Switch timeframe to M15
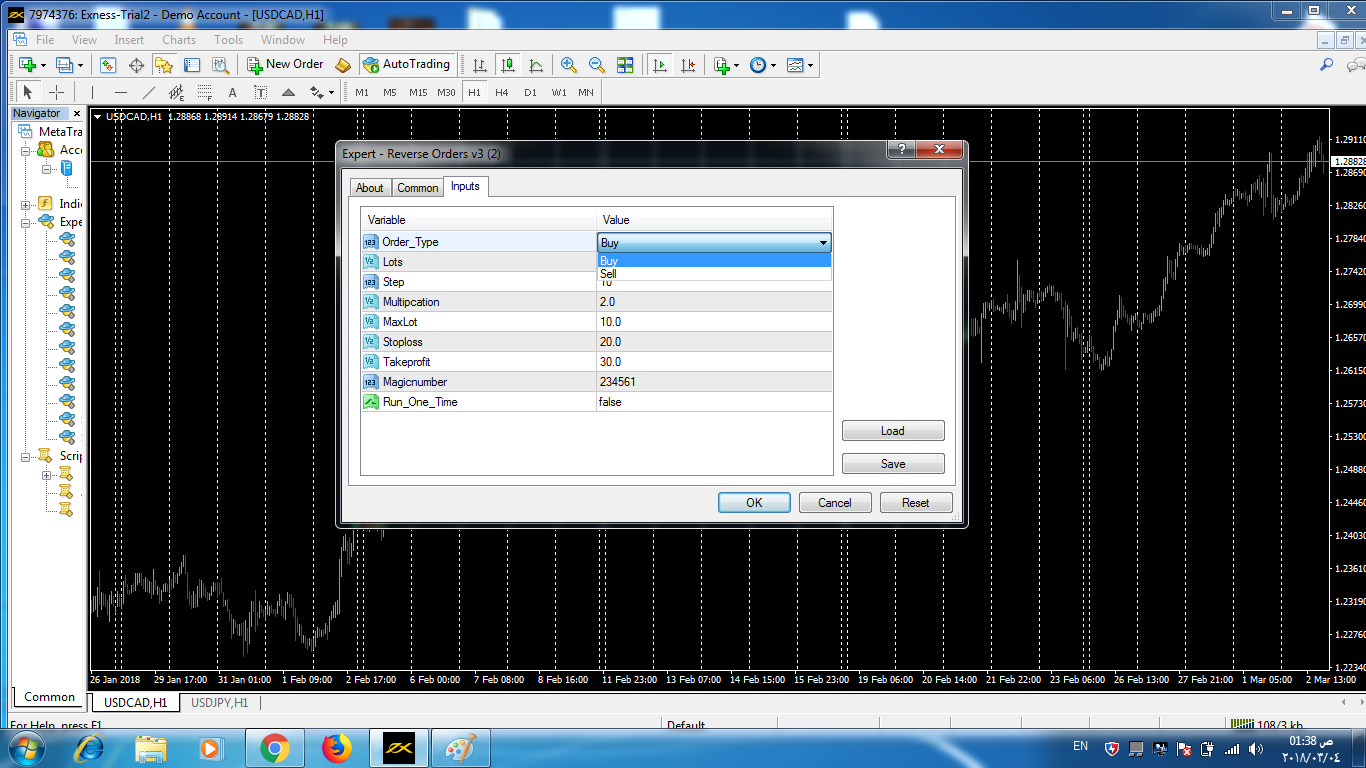The height and width of the screenshot is (768, 1366). pyautogui.click(x=418, y=92)
